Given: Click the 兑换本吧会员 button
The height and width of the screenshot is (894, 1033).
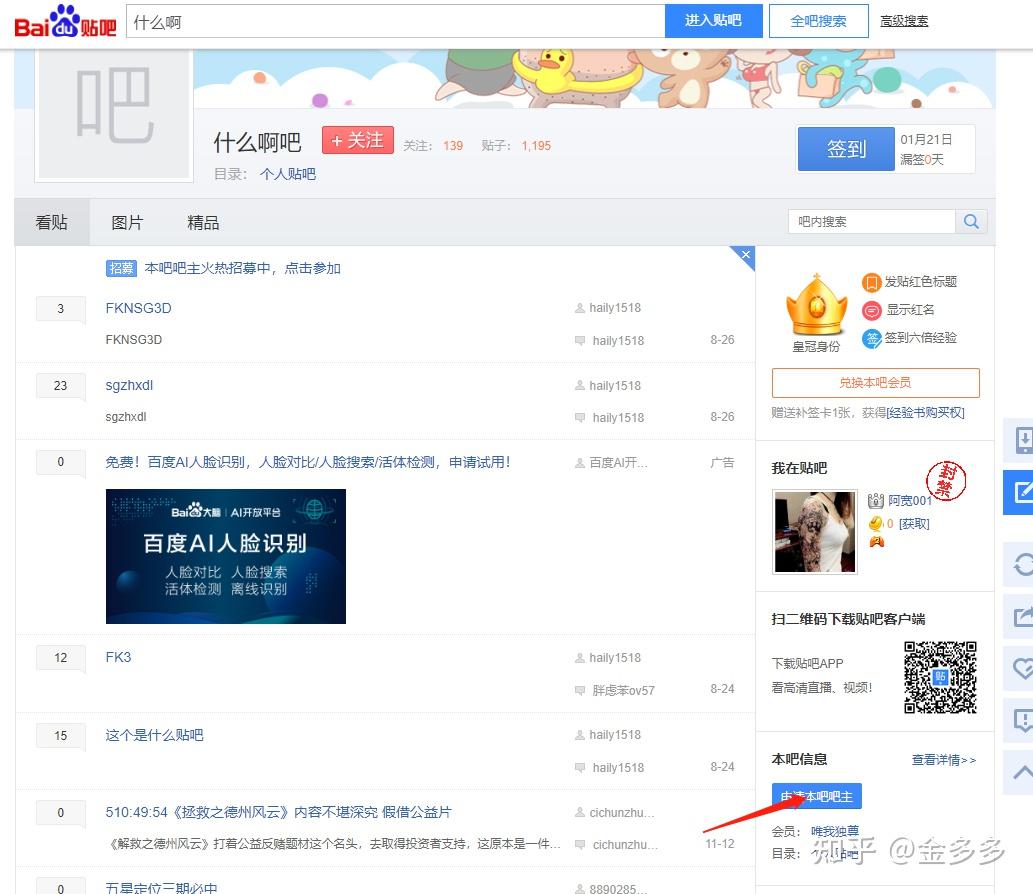Looking at the screenshot, I should [876, 383].
